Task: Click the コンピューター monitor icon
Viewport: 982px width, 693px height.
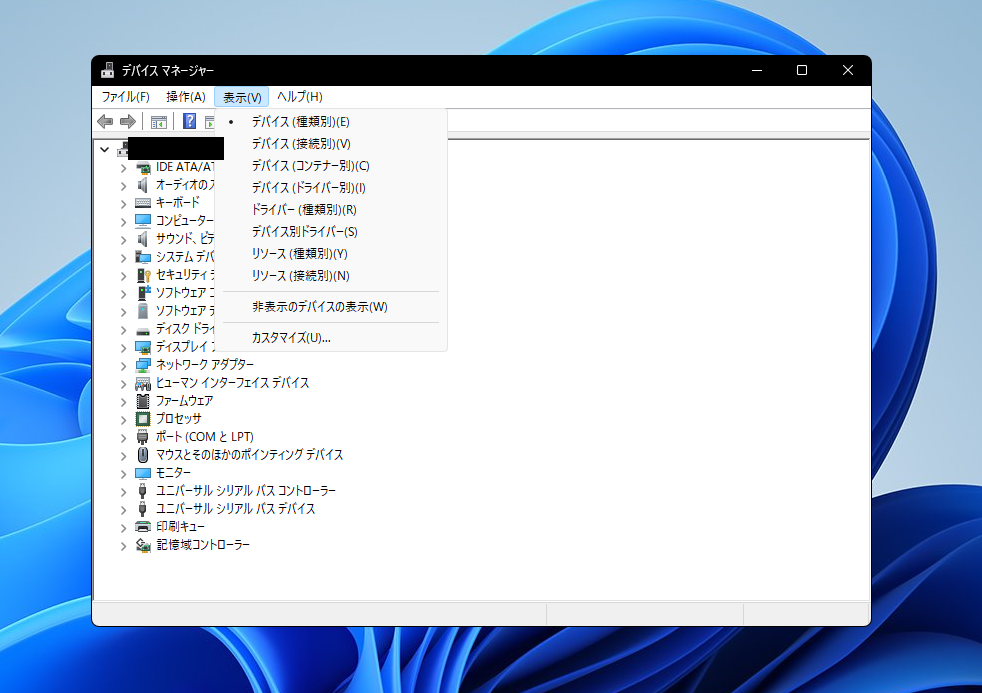Action: [143, 221]
